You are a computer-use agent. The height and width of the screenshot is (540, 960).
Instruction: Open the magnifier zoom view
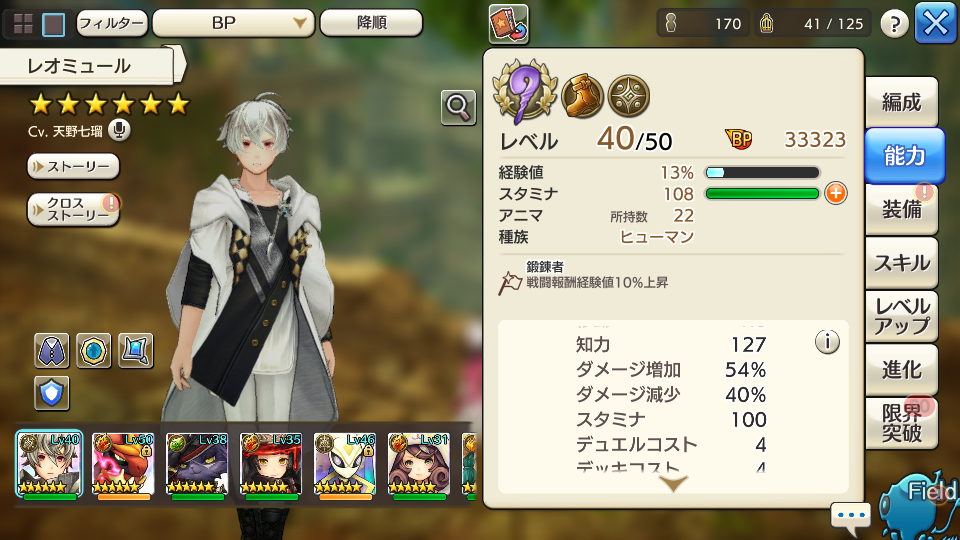click(x=458, y=107)
